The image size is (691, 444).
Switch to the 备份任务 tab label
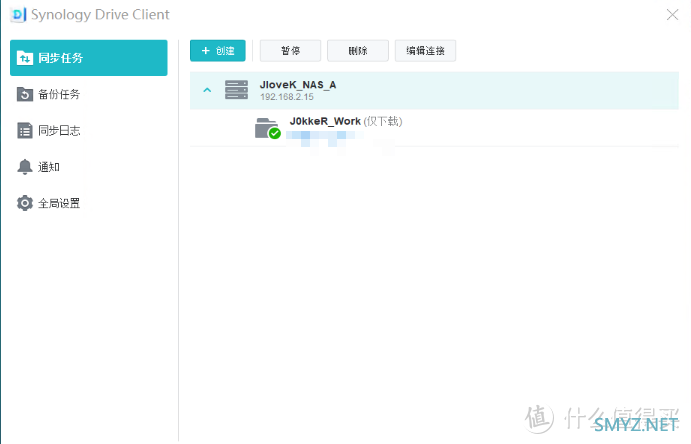point(59,94)
